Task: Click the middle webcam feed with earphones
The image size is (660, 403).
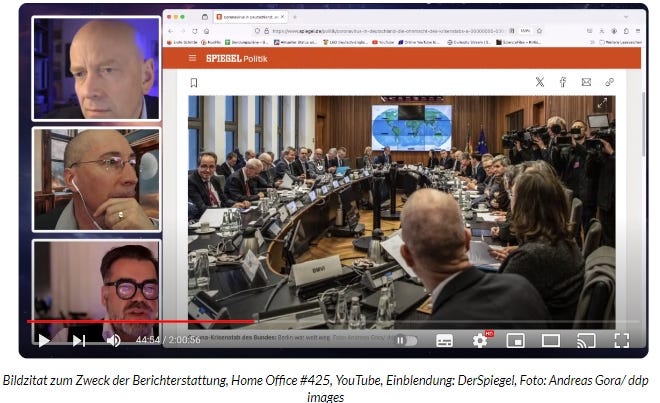Action: (x=96, y=179)
